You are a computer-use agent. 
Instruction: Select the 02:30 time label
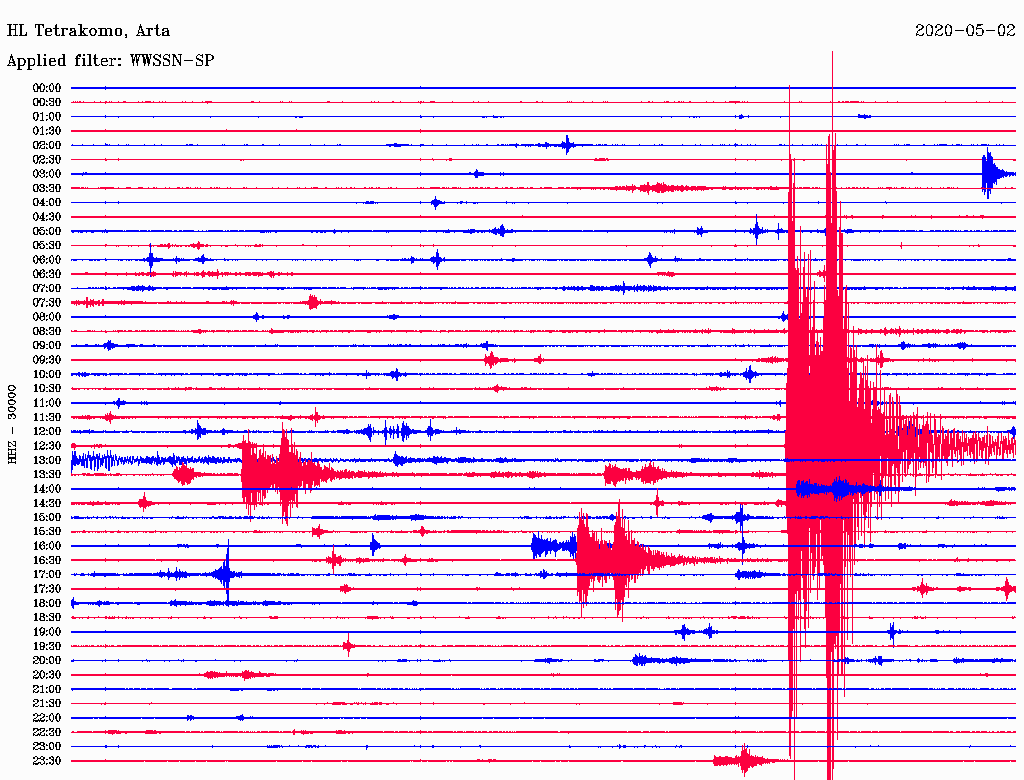coord(46,160)
